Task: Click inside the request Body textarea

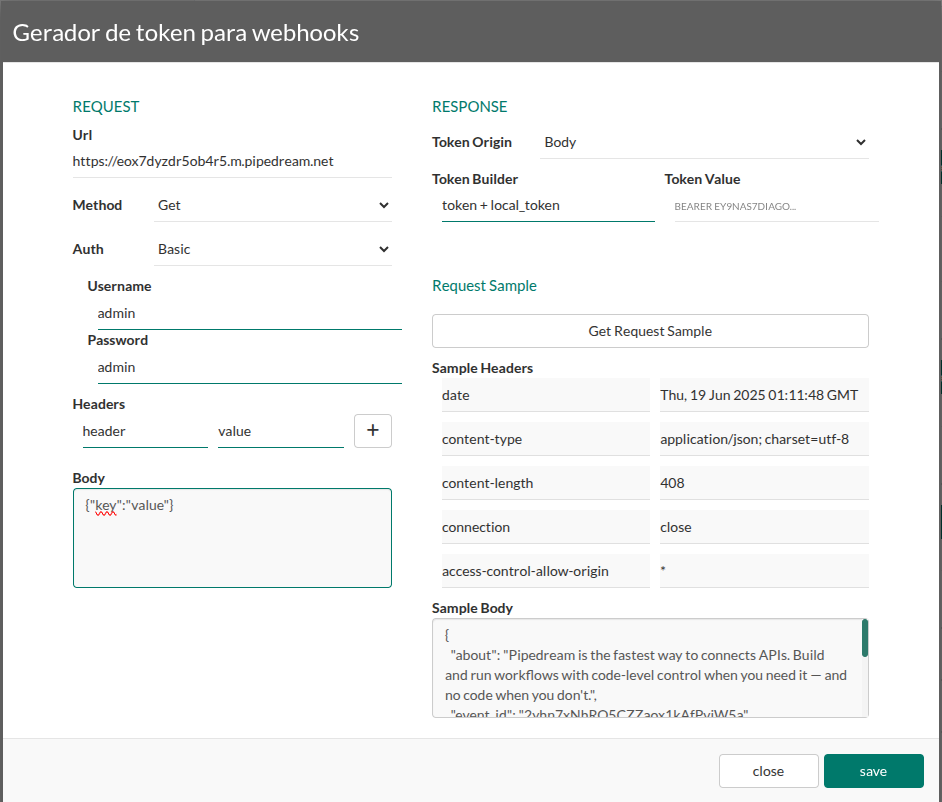Action: click(x=232, y=538)
